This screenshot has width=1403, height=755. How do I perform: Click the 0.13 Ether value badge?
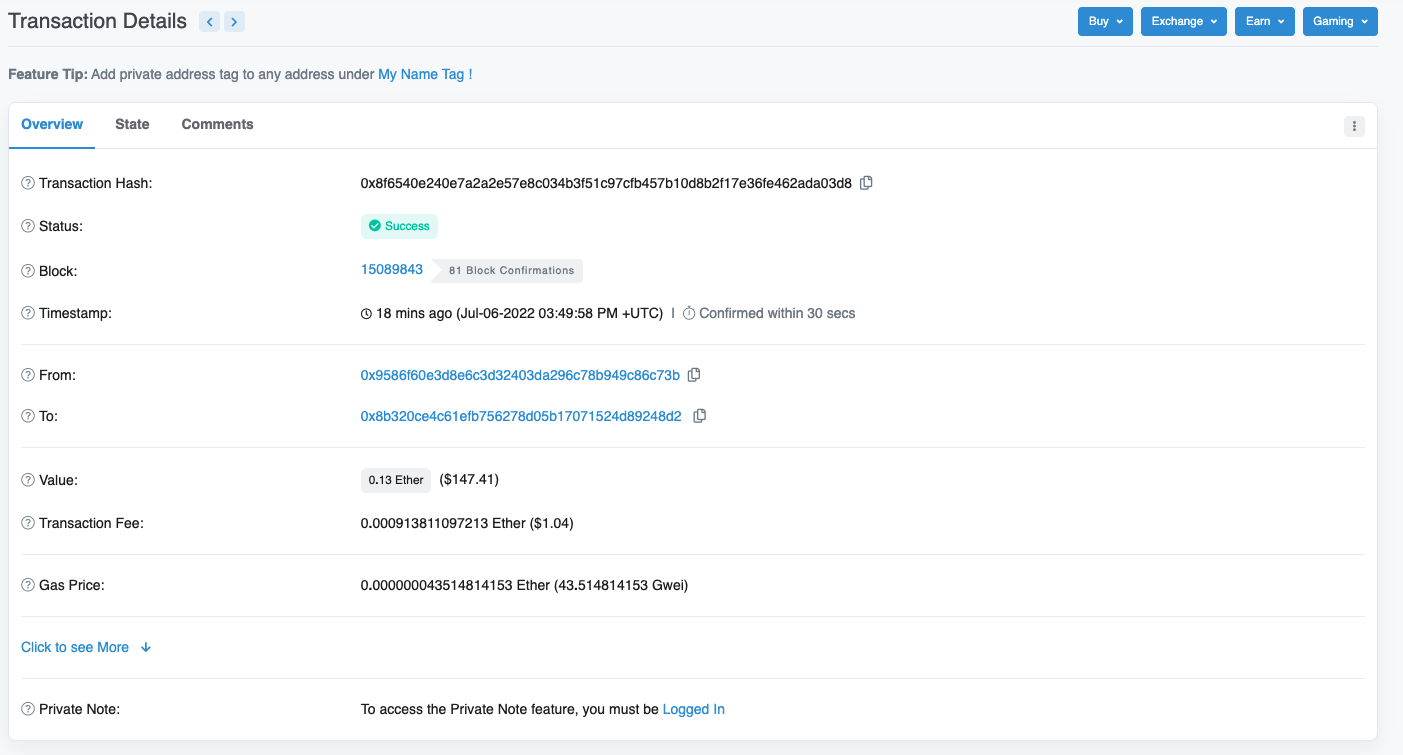coord(396,480)
